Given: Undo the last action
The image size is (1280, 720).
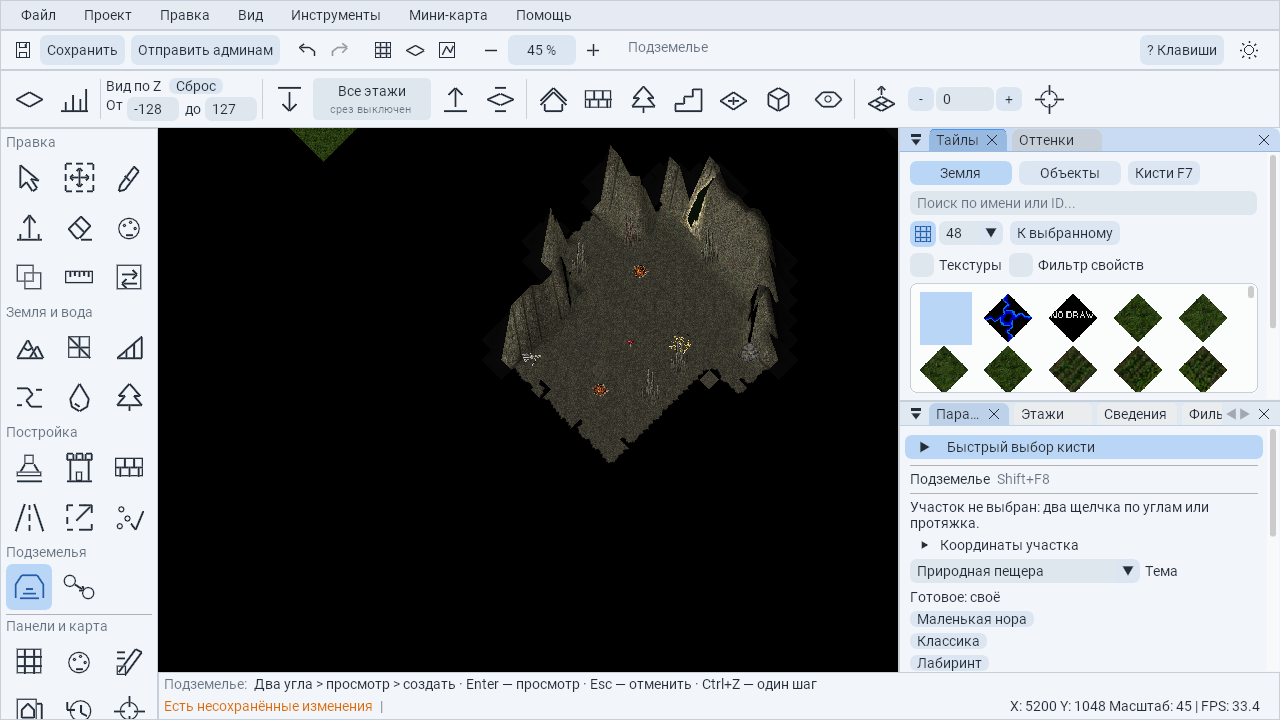Looking at the screenshot, I should (x=307, y=50).
